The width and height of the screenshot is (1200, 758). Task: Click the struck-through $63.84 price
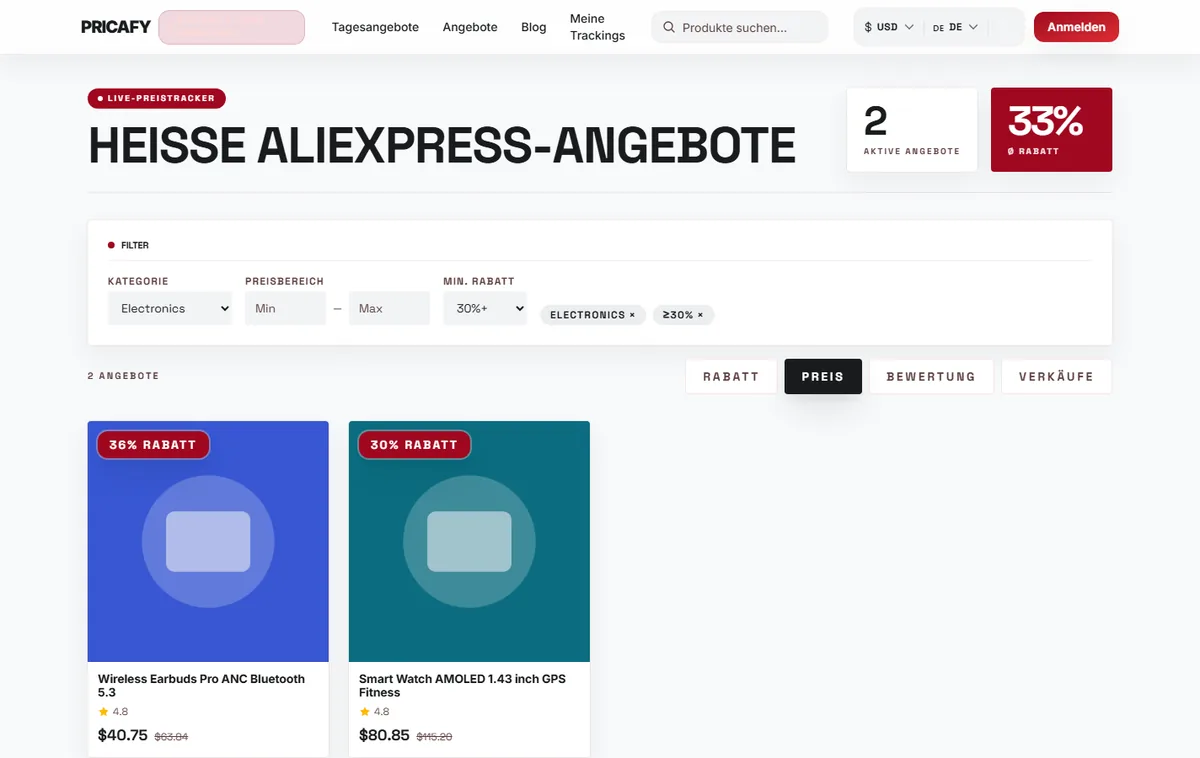[171, 737]
